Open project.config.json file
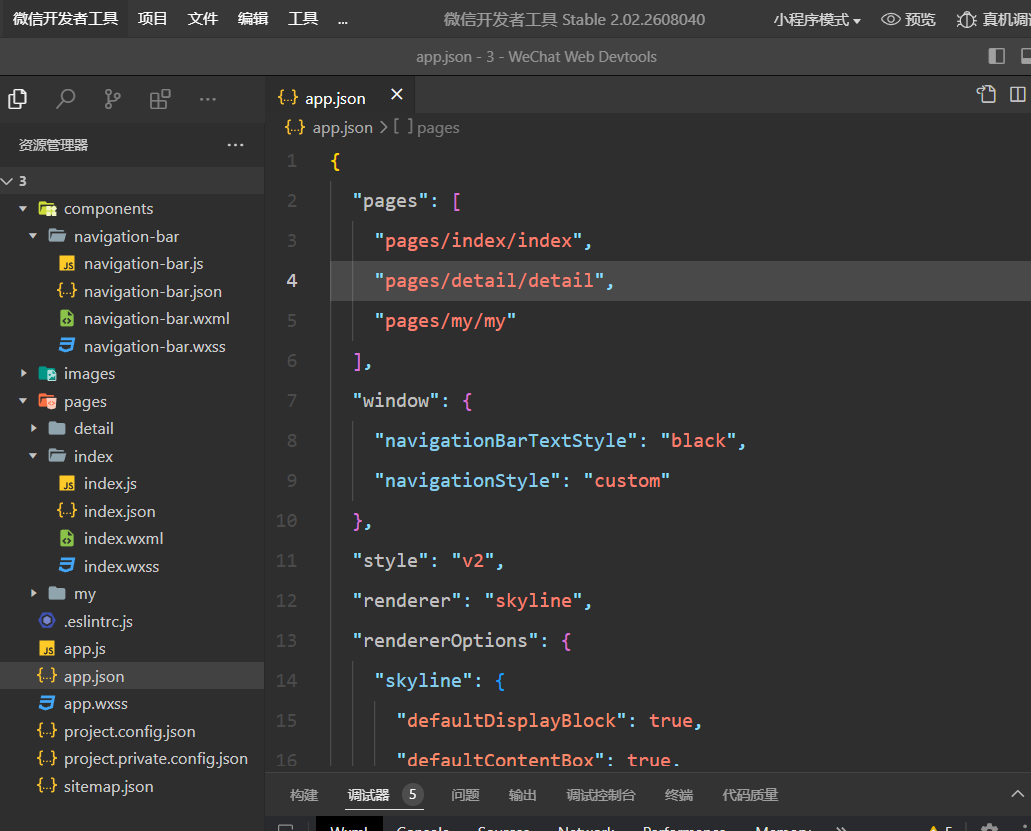 (132, 732)
